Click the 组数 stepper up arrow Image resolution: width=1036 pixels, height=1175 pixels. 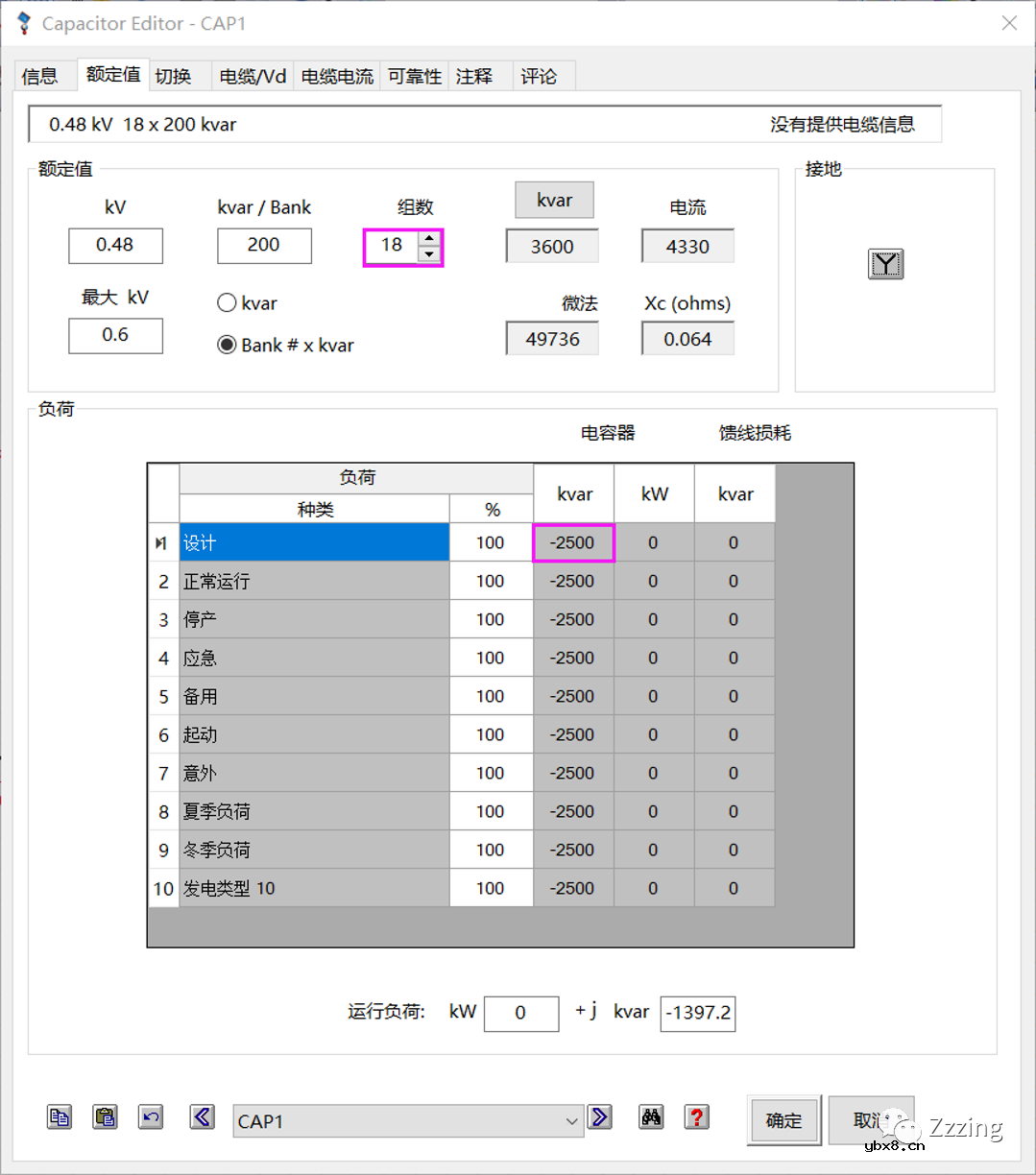tap(428, 240)
